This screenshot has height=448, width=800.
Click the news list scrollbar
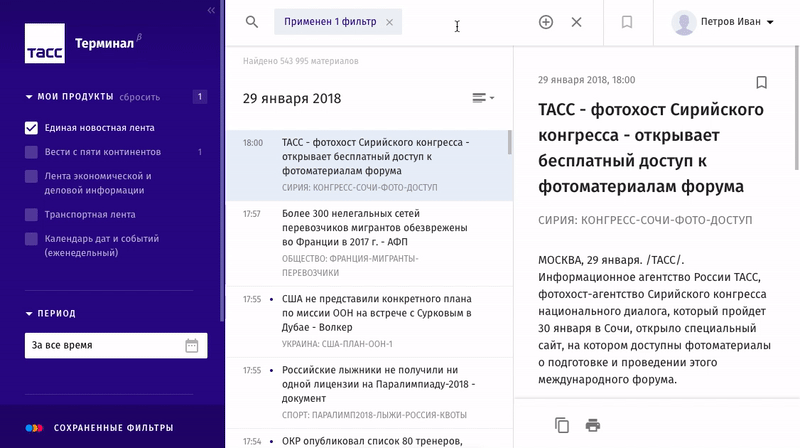pyautogui.click(x=510, y=143)
